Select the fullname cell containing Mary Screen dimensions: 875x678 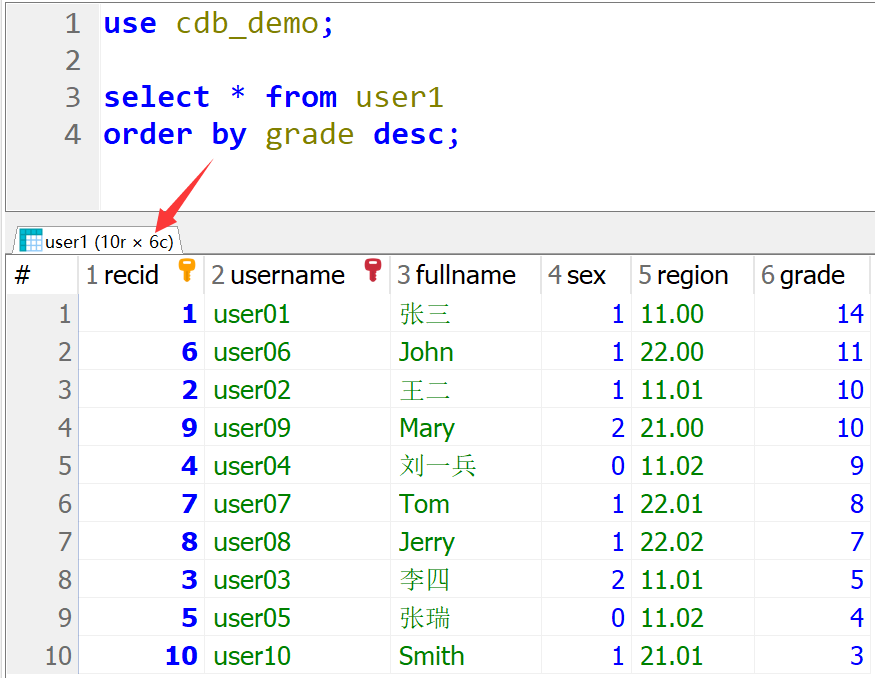tap(427, 428)
